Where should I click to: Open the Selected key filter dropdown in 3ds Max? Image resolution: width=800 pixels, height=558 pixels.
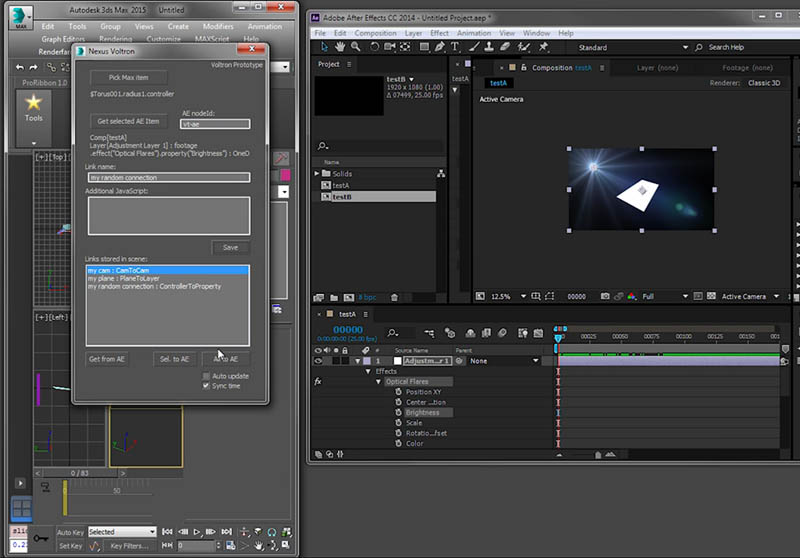(122, 532)
